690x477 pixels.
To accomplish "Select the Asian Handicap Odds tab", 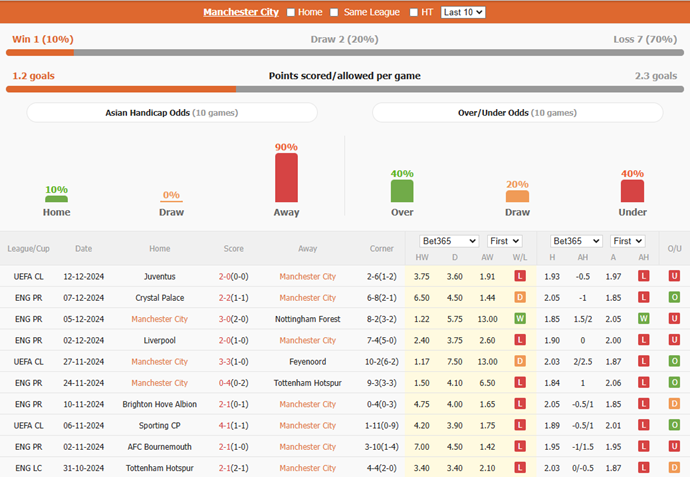I will [172, 113].
